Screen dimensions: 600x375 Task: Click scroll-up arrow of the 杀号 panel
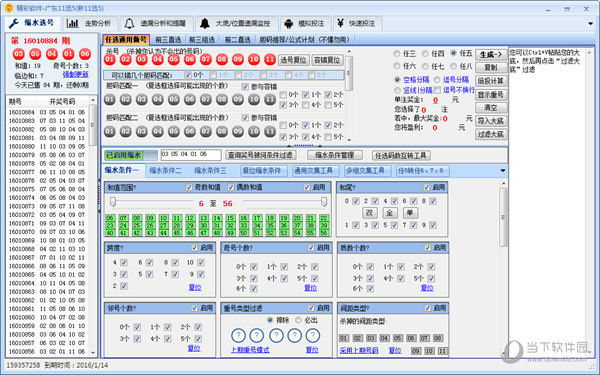coord(349,51)
